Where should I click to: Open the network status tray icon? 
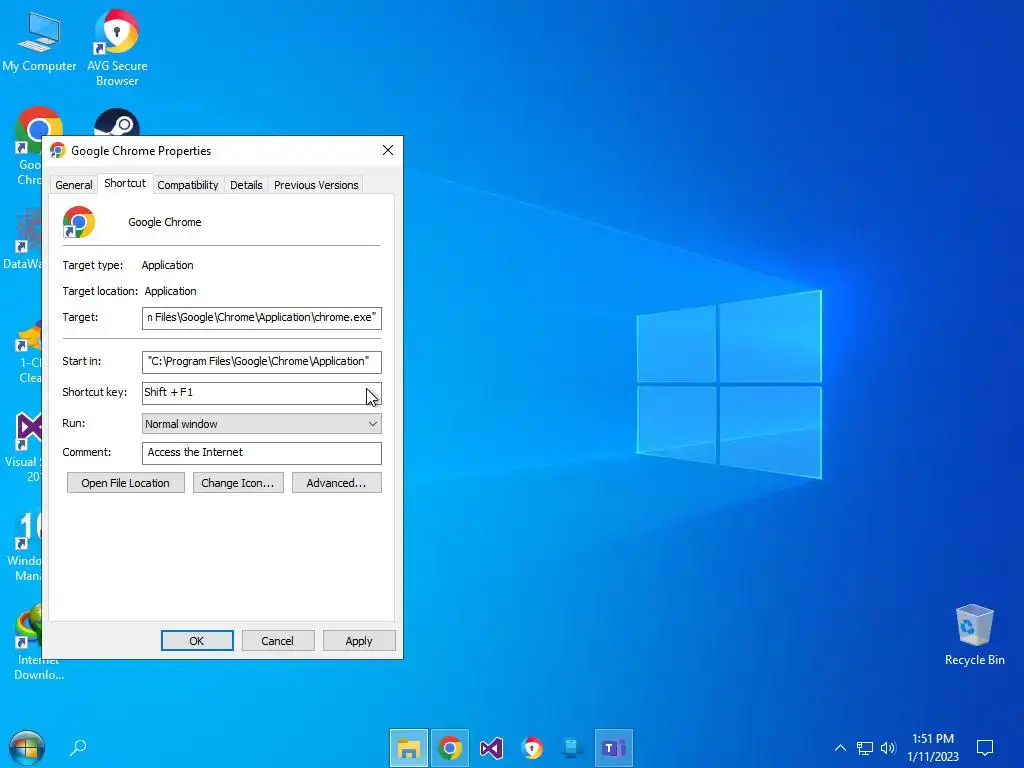[865, 748]
